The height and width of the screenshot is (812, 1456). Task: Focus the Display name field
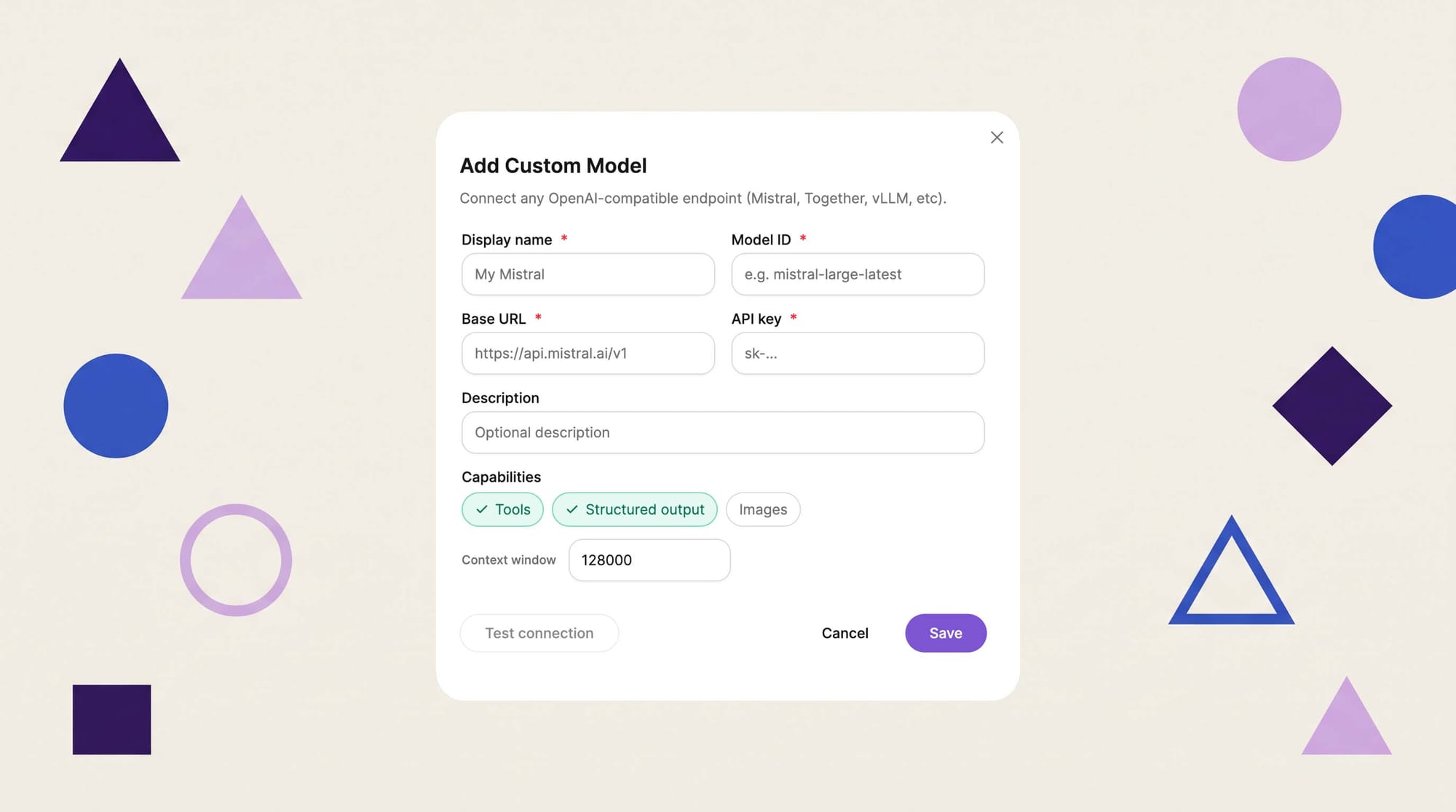pos(587,274)
